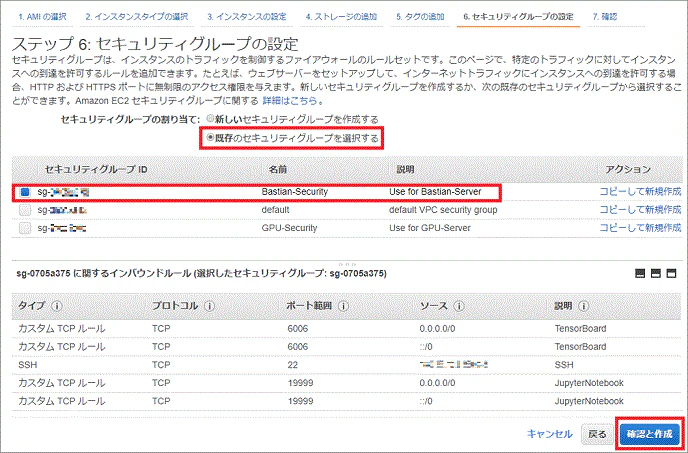Click the port 22 cell
Image resolution: width=688 pixels, height=453 pixels.
(293, 365)
